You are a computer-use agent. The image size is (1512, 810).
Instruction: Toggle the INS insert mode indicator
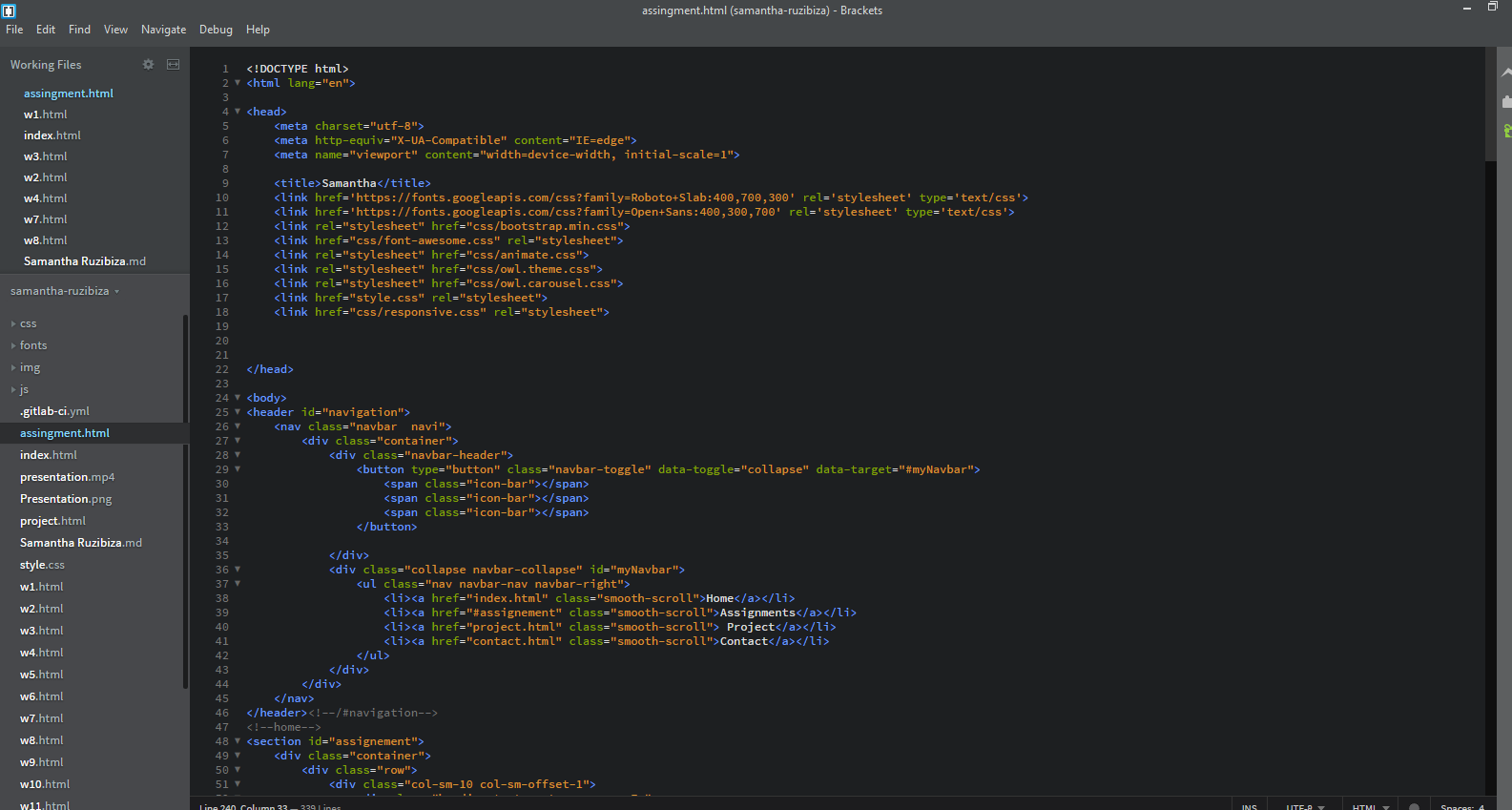1249,806
